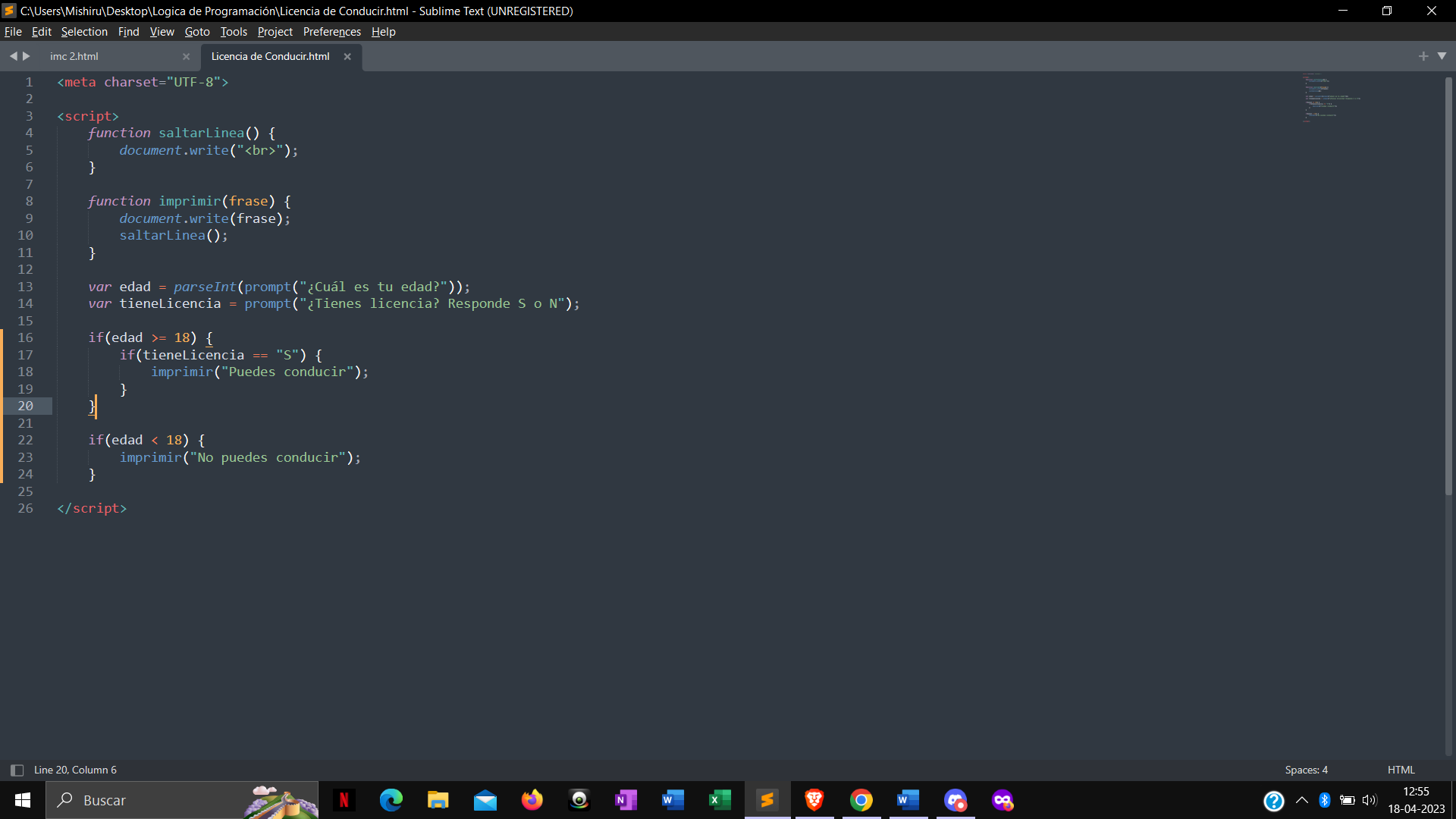The width and height of the screenshot is (1456, 819).
Task: Change syntax via HTML status entry
Action: coord(1401,770)
